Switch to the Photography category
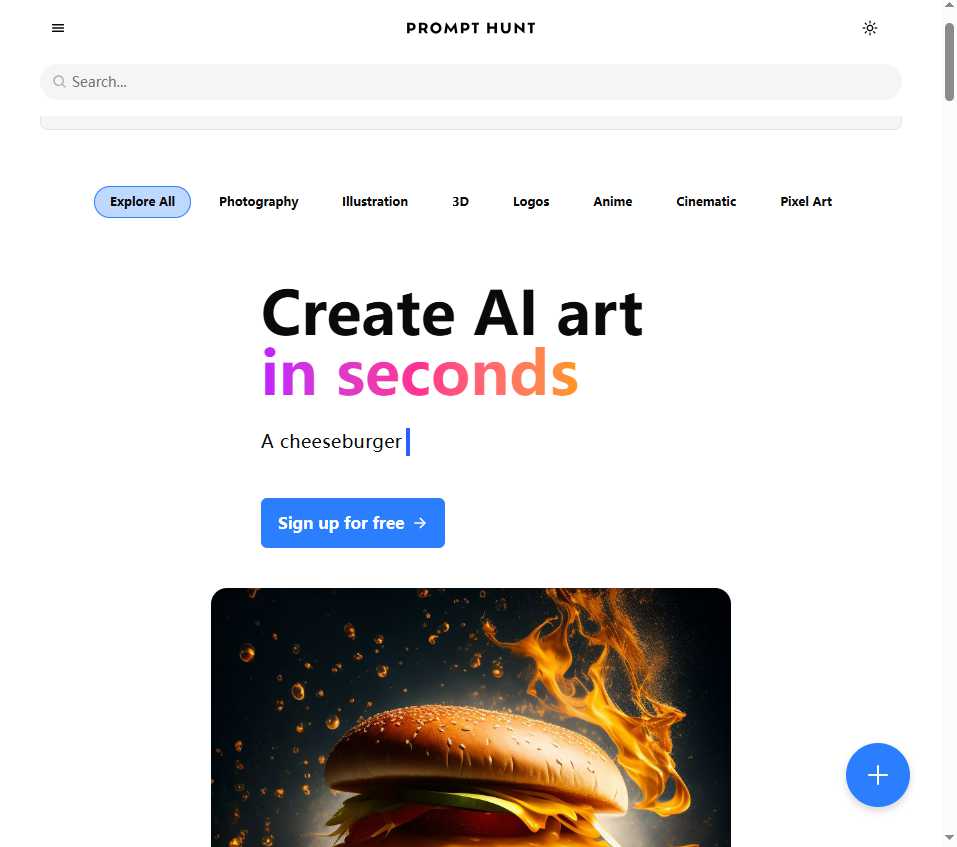Screen dimensions: 957x847 [259, 202]
